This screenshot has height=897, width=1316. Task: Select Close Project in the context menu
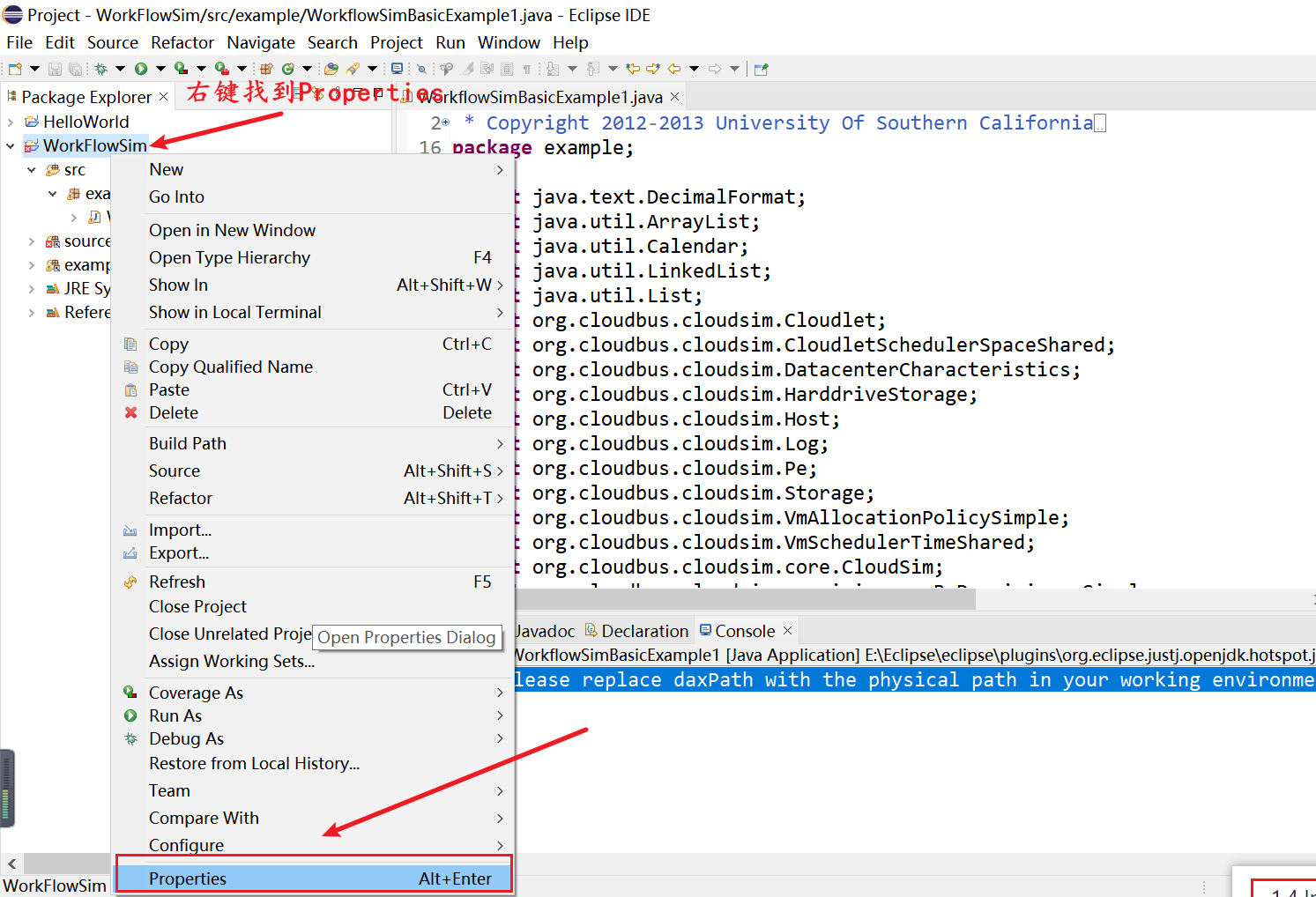tap(314, 606)
